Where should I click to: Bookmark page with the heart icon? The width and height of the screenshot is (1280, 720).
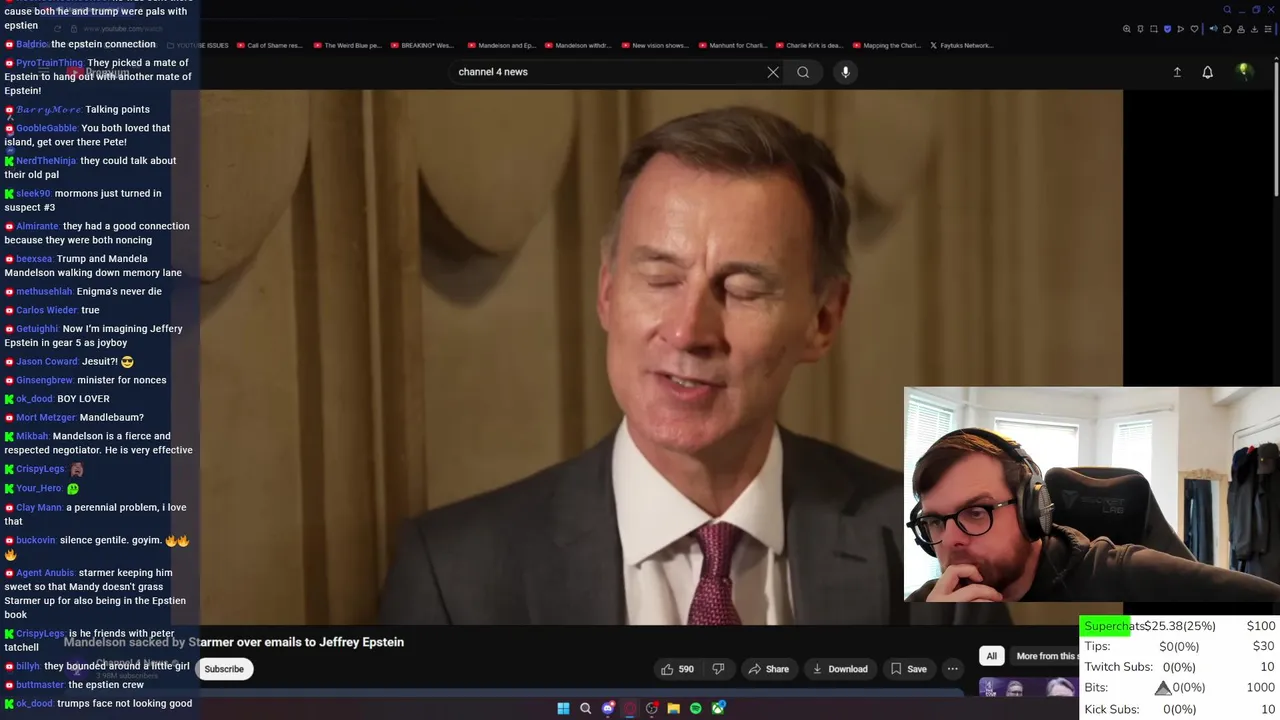coord(1194,29)
